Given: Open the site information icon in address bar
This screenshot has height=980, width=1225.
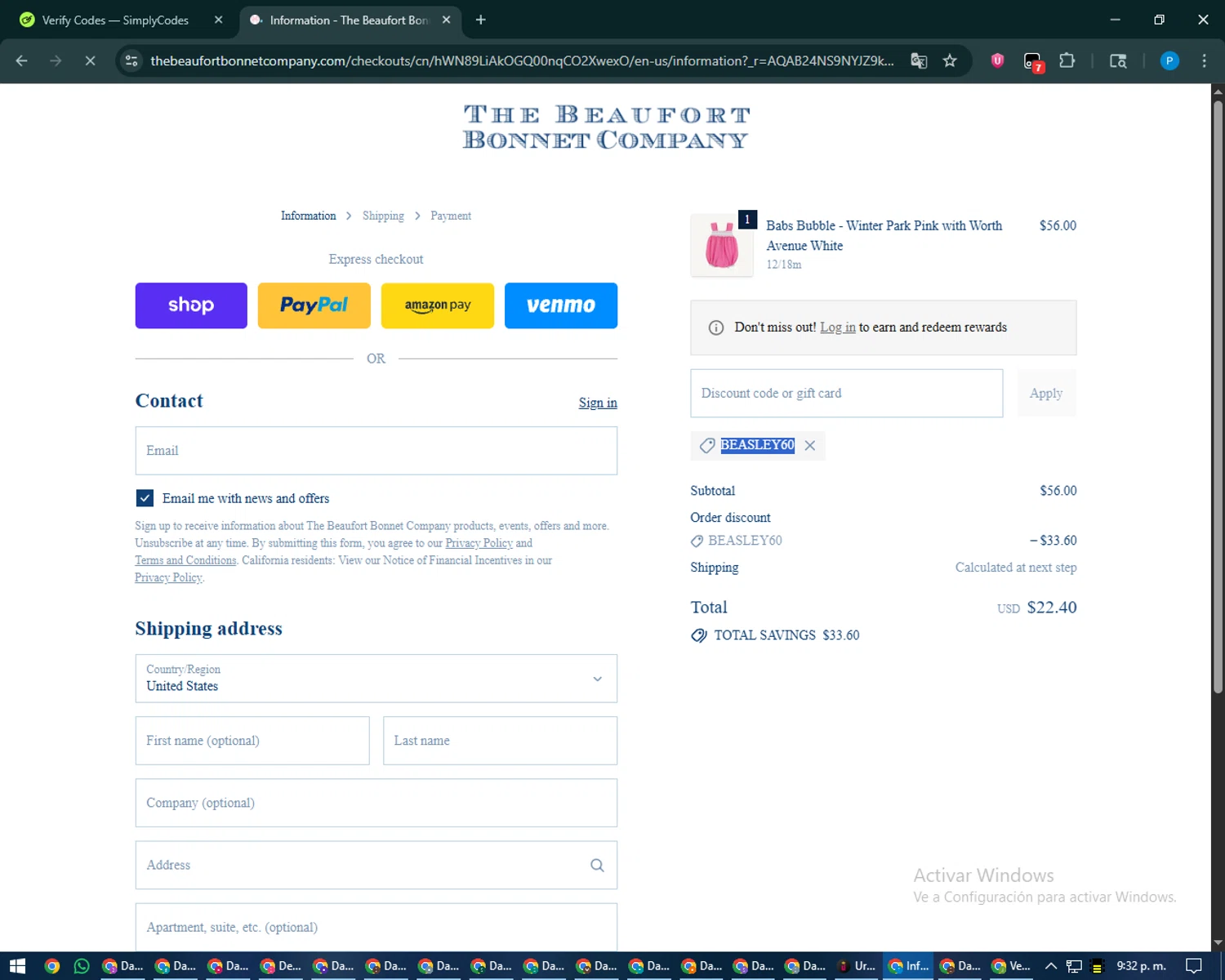Looking at the screenshot, I should click(131, 60).
